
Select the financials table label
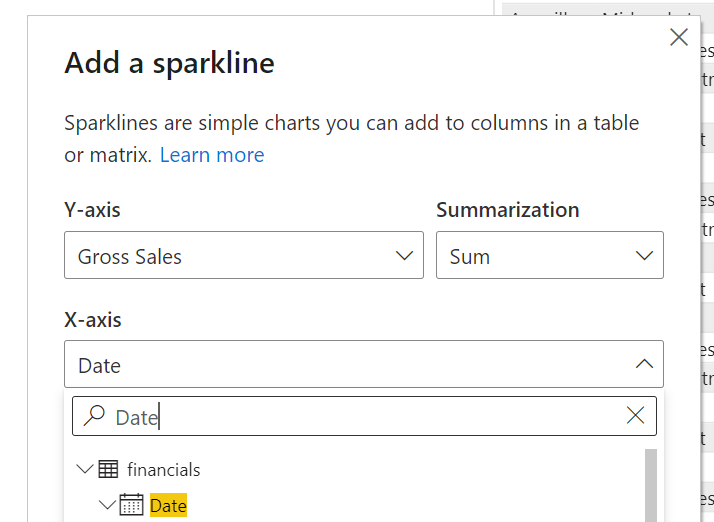point(163,469)
